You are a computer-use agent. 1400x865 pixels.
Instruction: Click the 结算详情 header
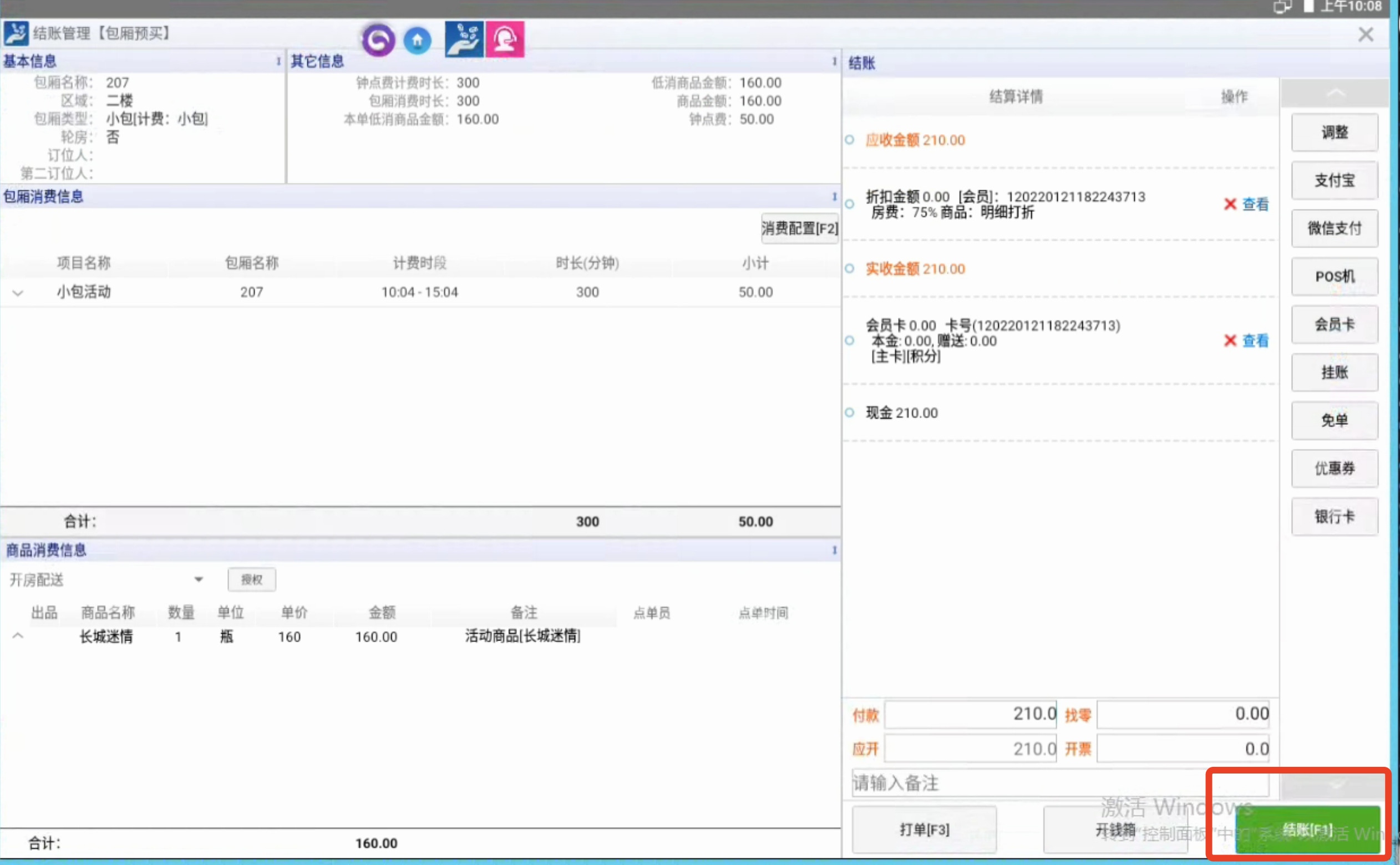click(1016, 96)
